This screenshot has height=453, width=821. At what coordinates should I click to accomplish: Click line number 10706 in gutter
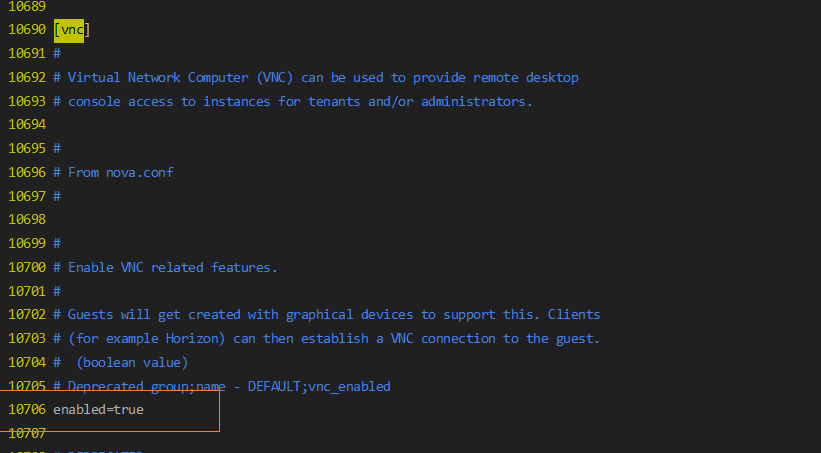click(x=26, y=410)
